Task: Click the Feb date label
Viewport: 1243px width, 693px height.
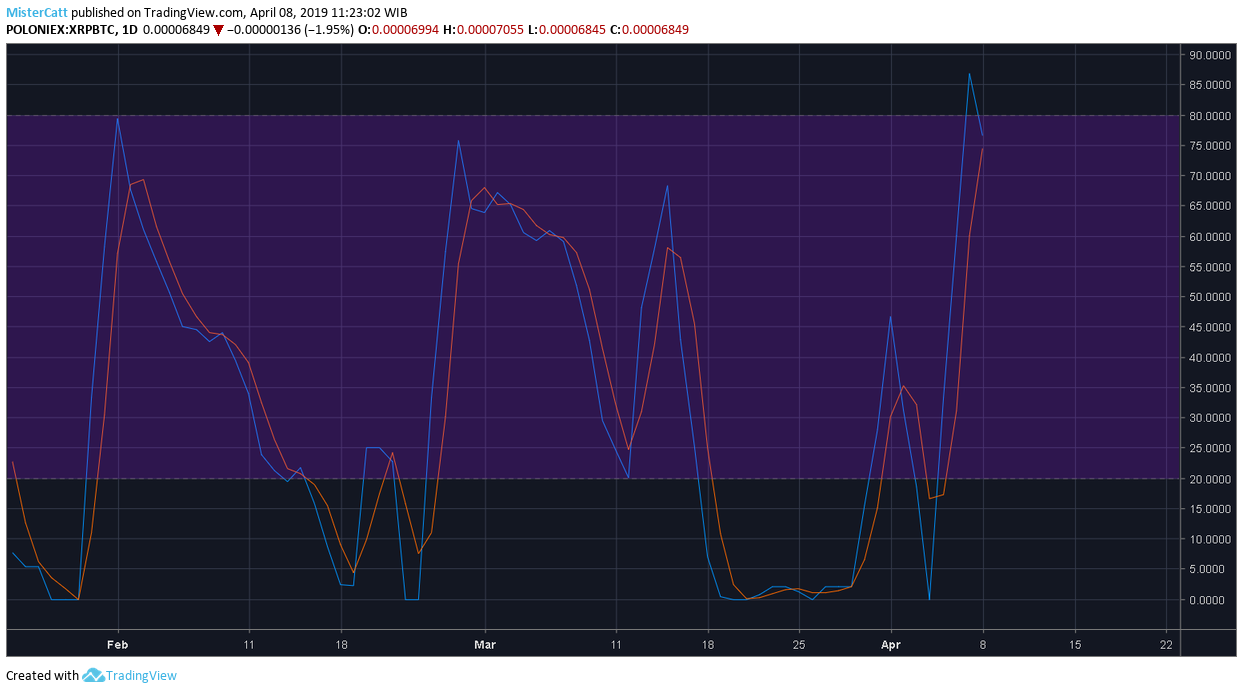Action: click(119, 645)
